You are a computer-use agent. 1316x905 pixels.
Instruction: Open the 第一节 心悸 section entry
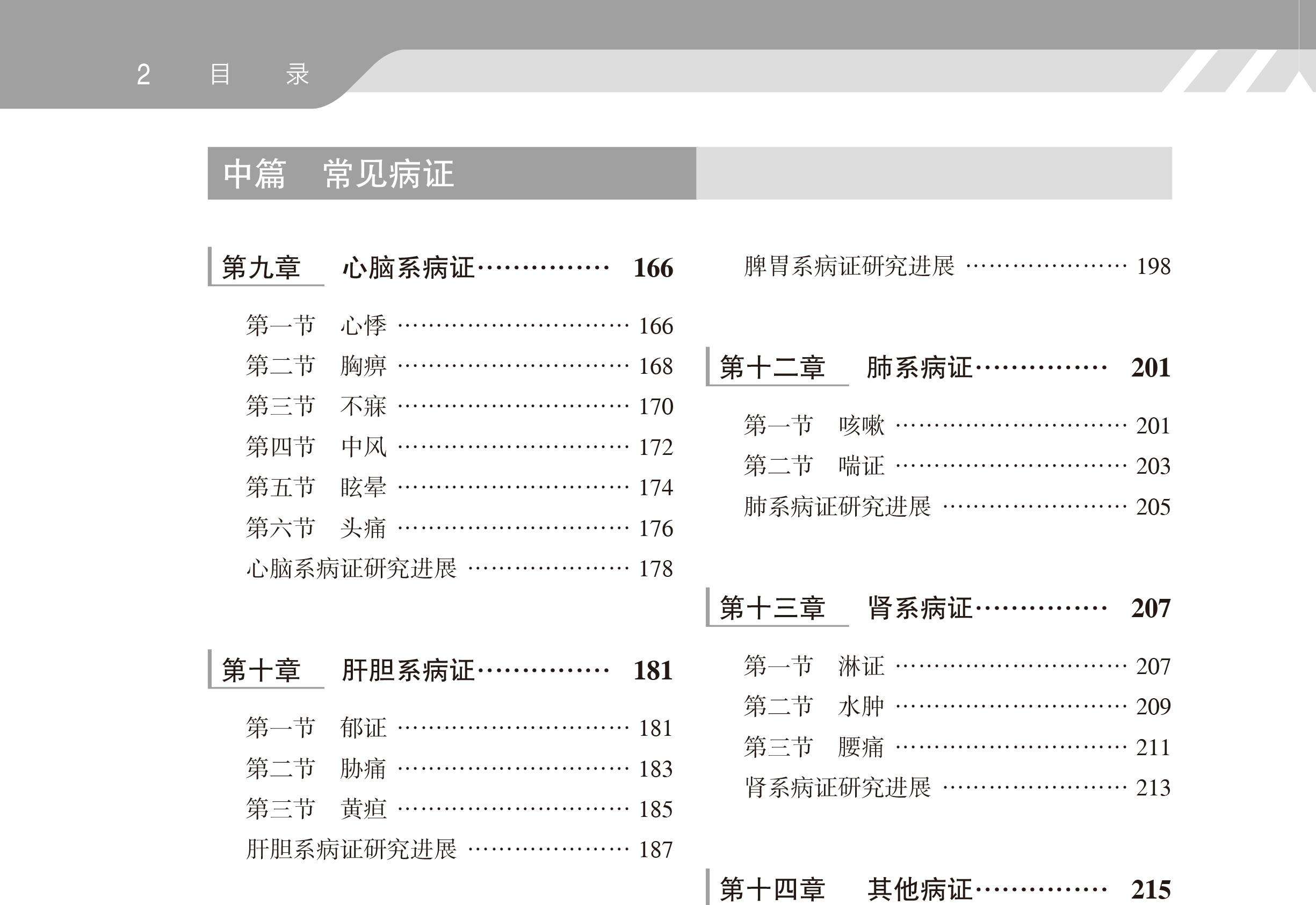363,326
